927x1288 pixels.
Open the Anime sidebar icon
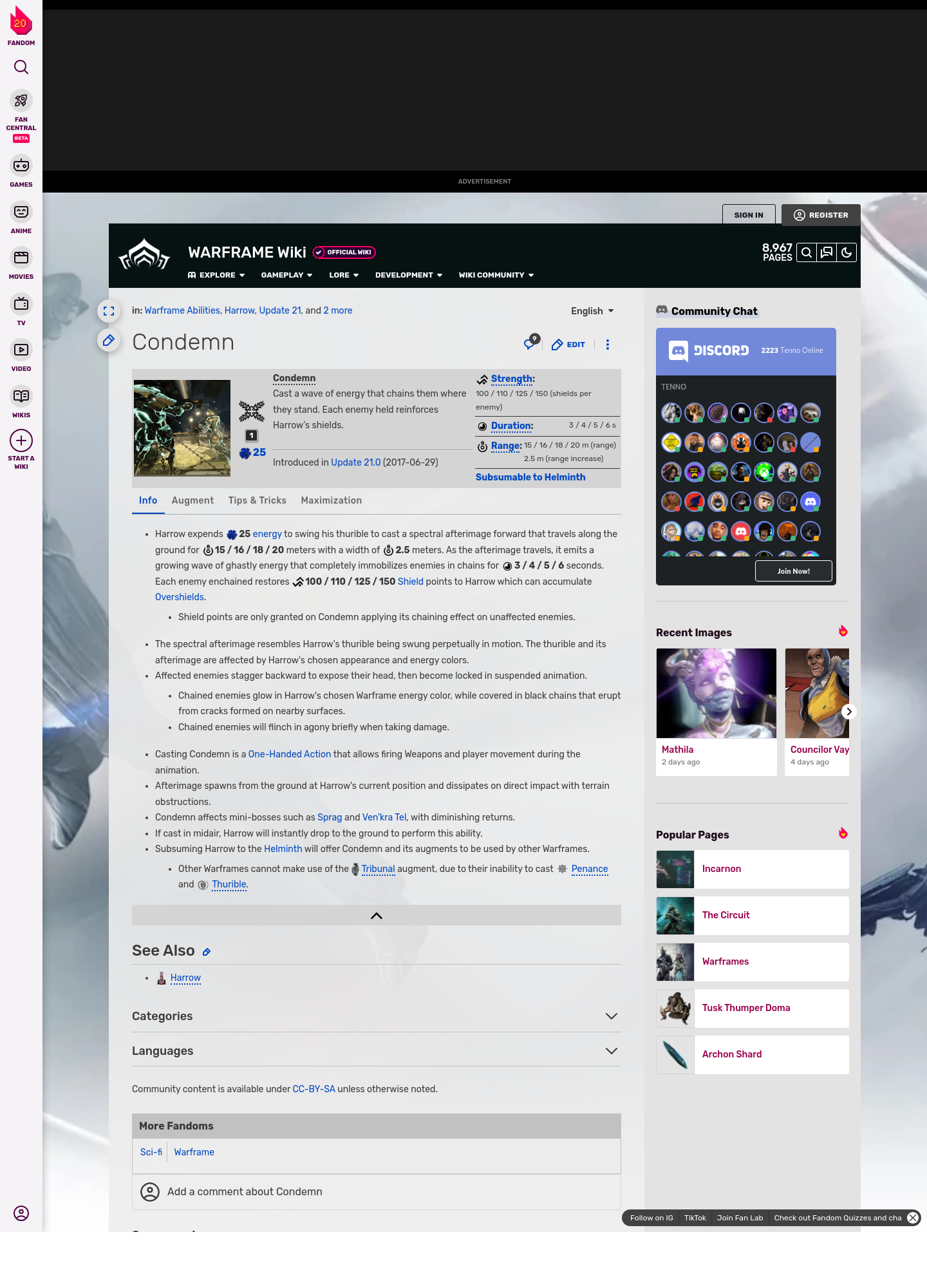point(21,212)
